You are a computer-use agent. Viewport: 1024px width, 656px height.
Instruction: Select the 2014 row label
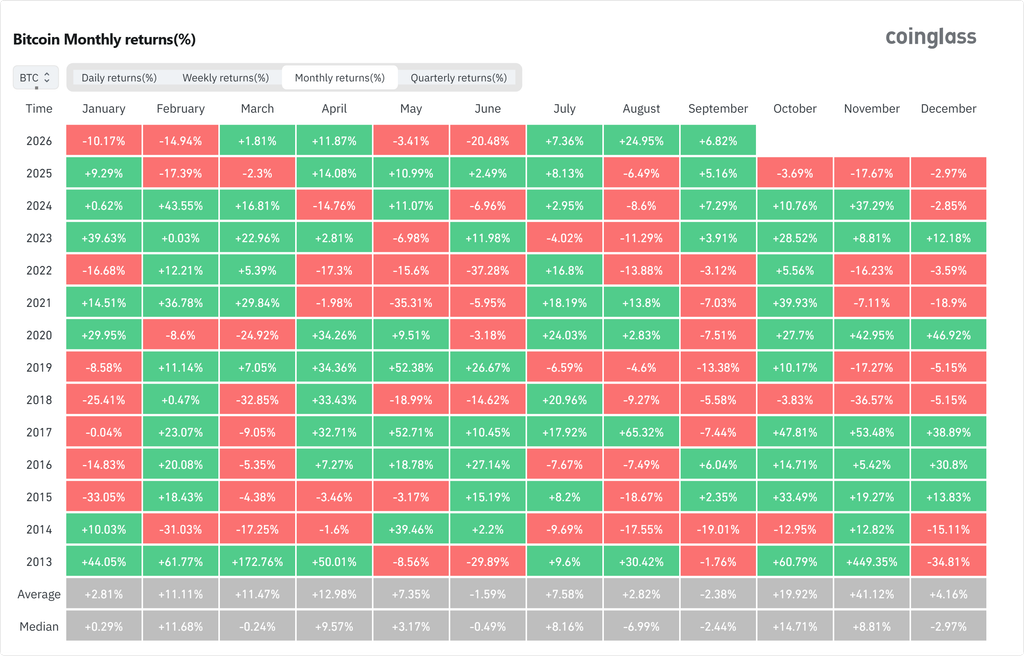coord(39,529)
